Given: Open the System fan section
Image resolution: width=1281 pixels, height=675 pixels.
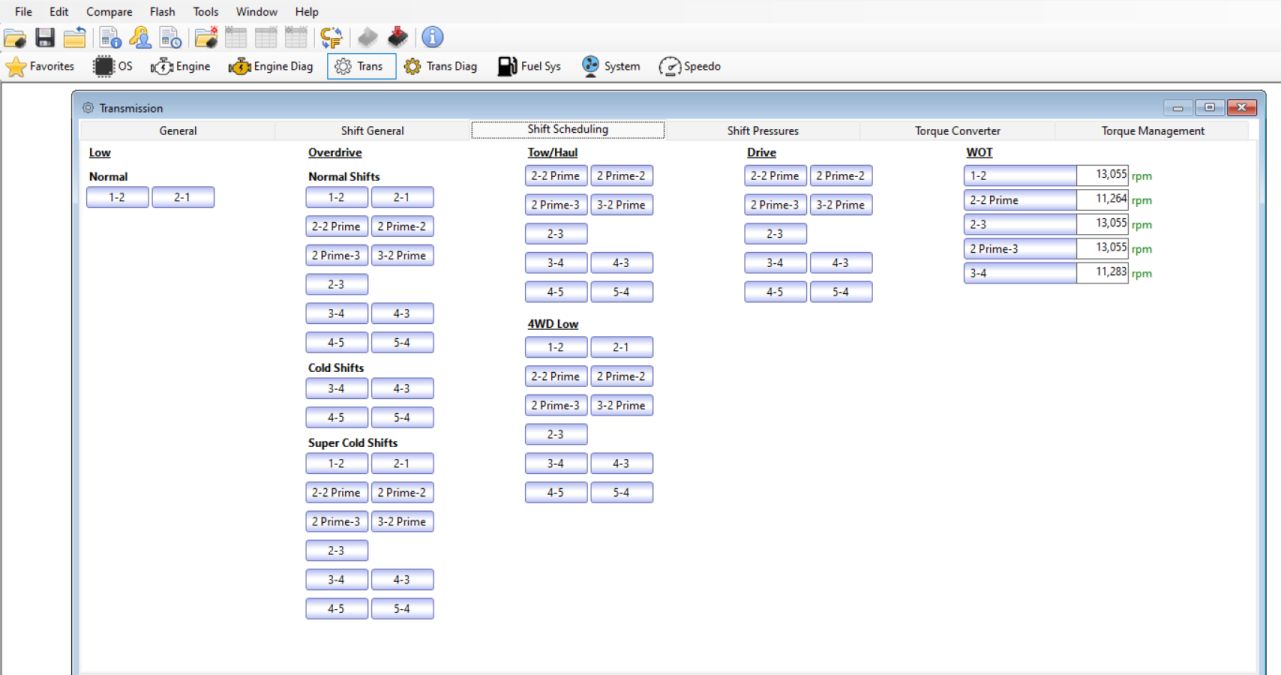Looking at the screenshot, I should (x=611, y=67).
